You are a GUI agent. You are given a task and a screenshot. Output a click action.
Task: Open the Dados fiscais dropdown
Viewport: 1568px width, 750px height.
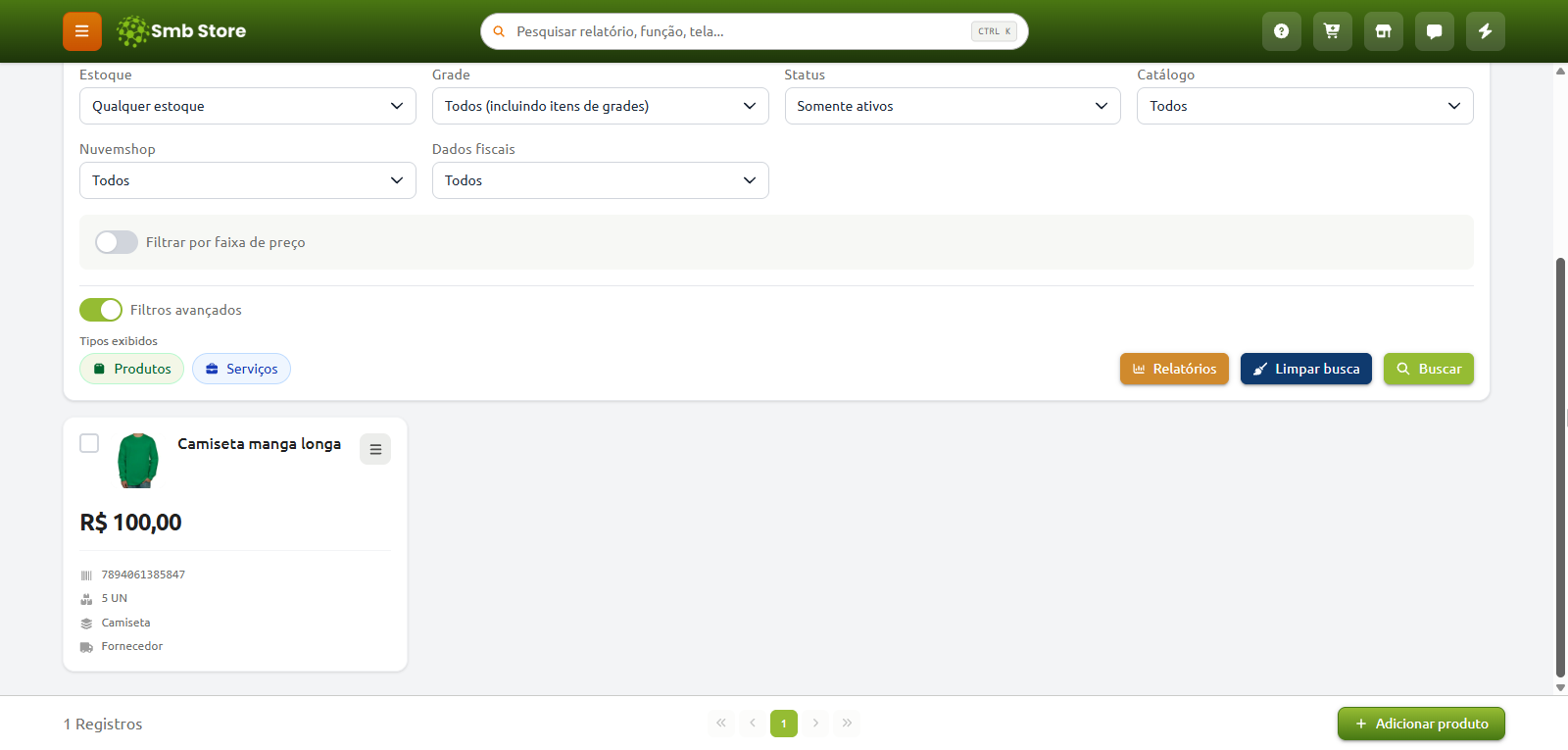(601, 180)
